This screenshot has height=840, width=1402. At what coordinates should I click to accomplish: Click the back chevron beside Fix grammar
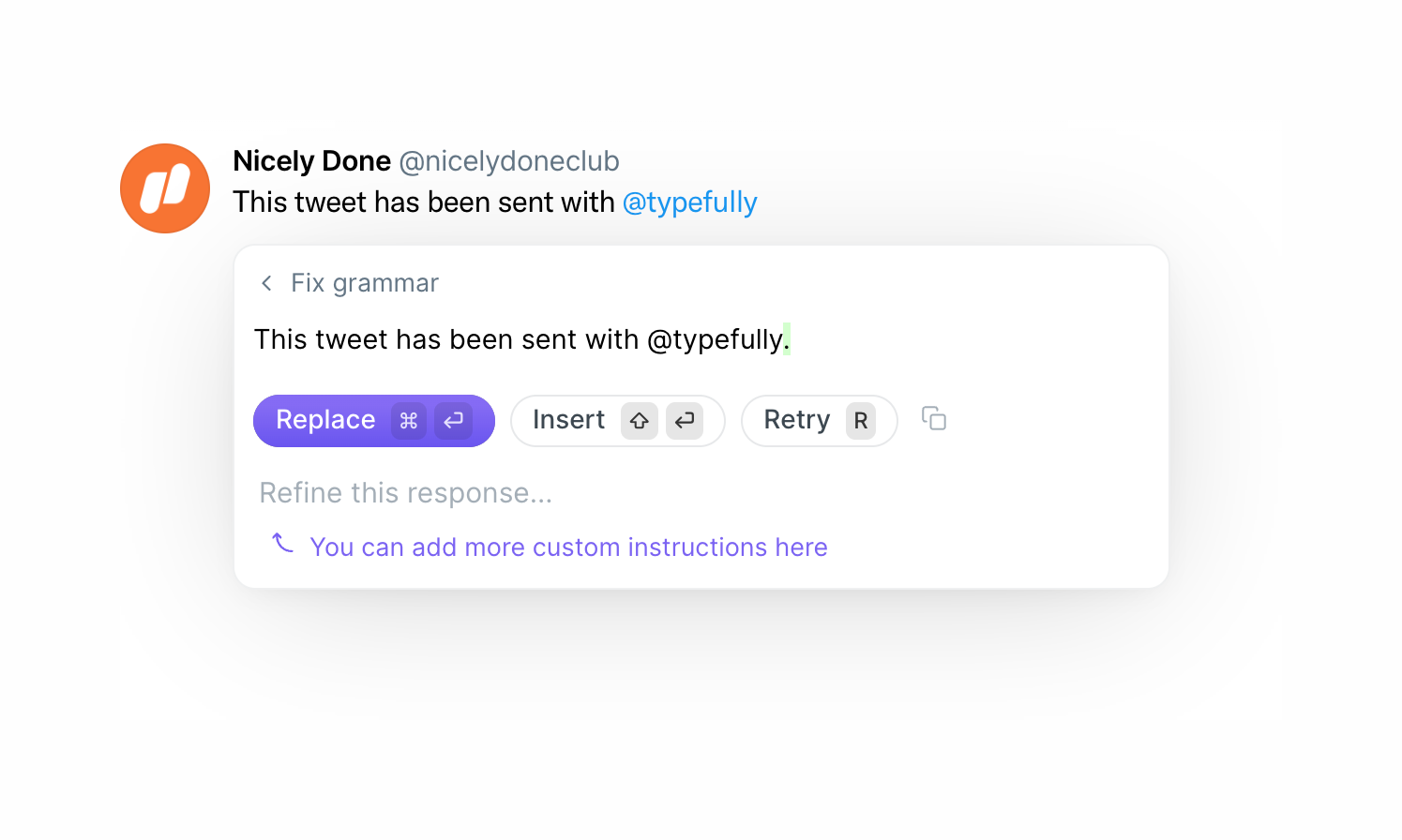(265, 282)
